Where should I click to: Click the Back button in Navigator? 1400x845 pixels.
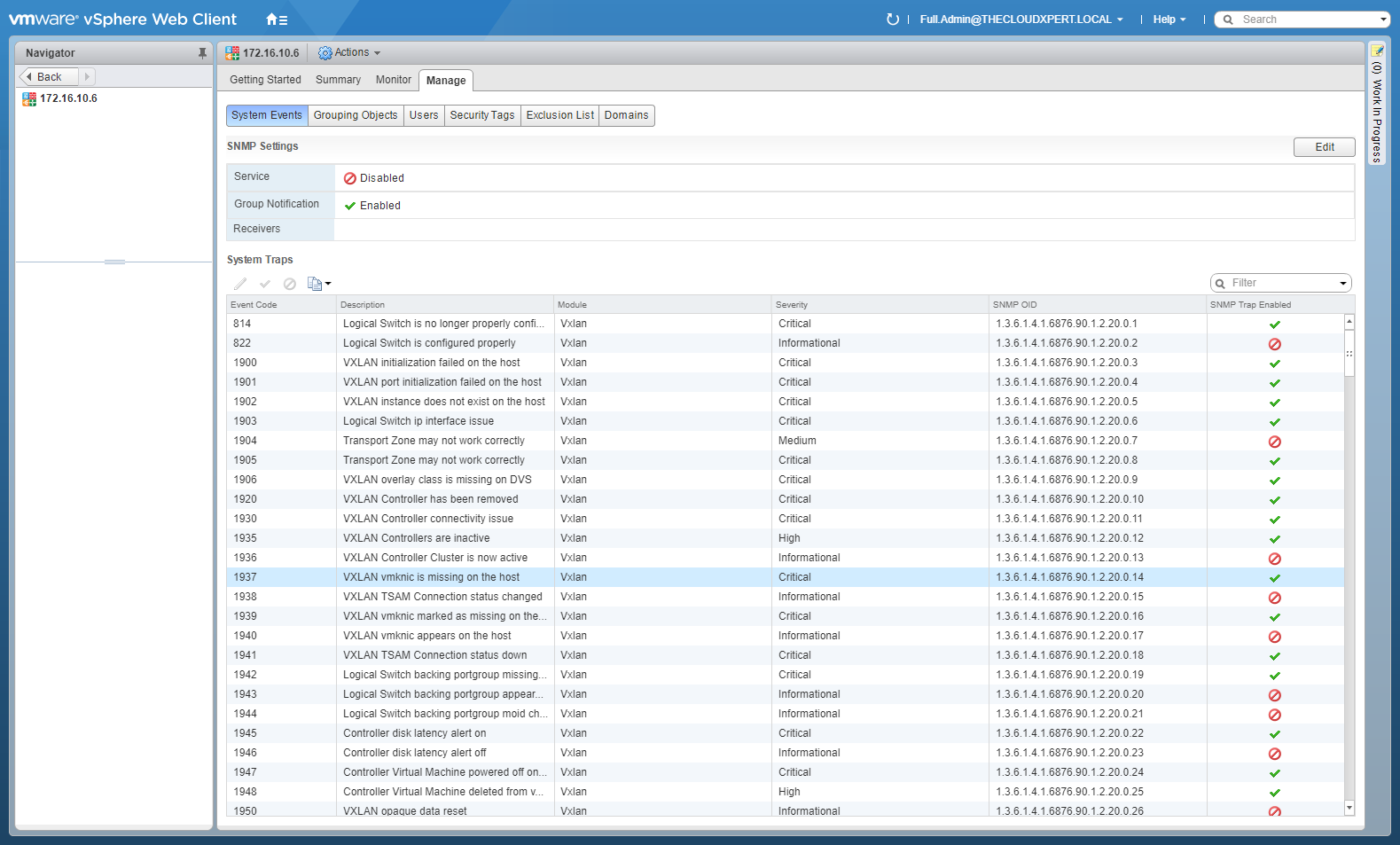[x=49, y=77]
